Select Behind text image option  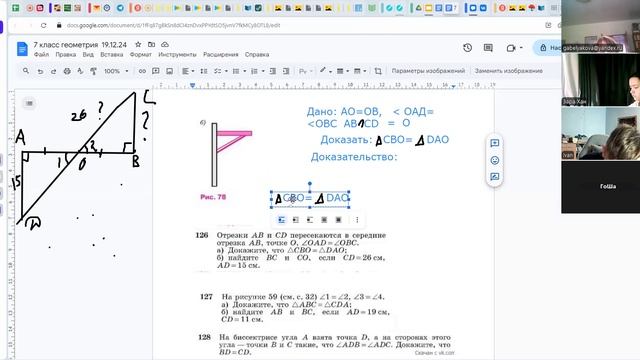(x=324, y=220)
